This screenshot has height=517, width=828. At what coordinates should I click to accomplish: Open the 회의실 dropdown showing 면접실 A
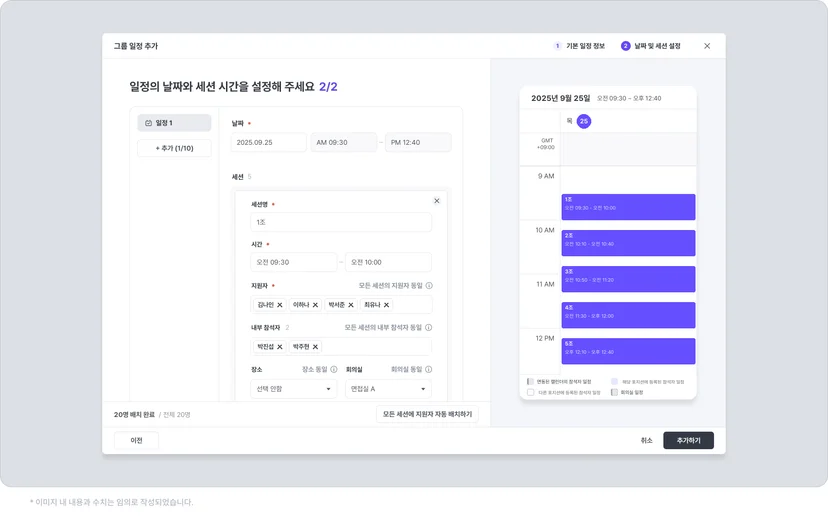pyautogui.click(x=388, y=389)
